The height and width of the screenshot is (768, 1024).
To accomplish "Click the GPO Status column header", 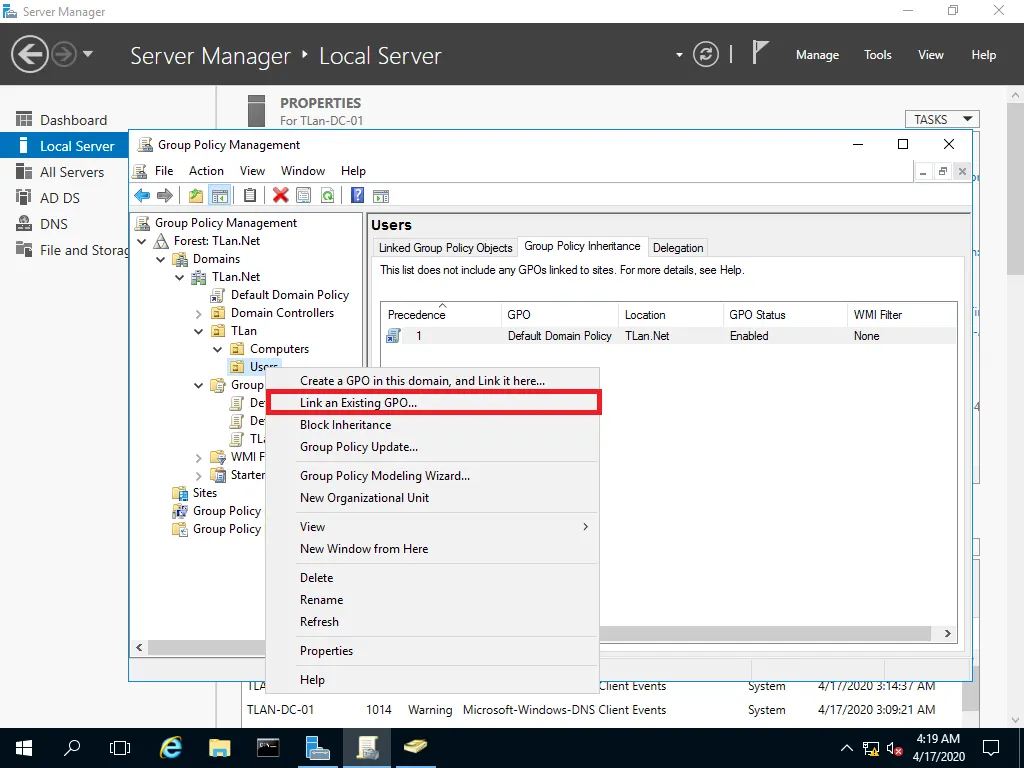I will [x=757, y=315].
